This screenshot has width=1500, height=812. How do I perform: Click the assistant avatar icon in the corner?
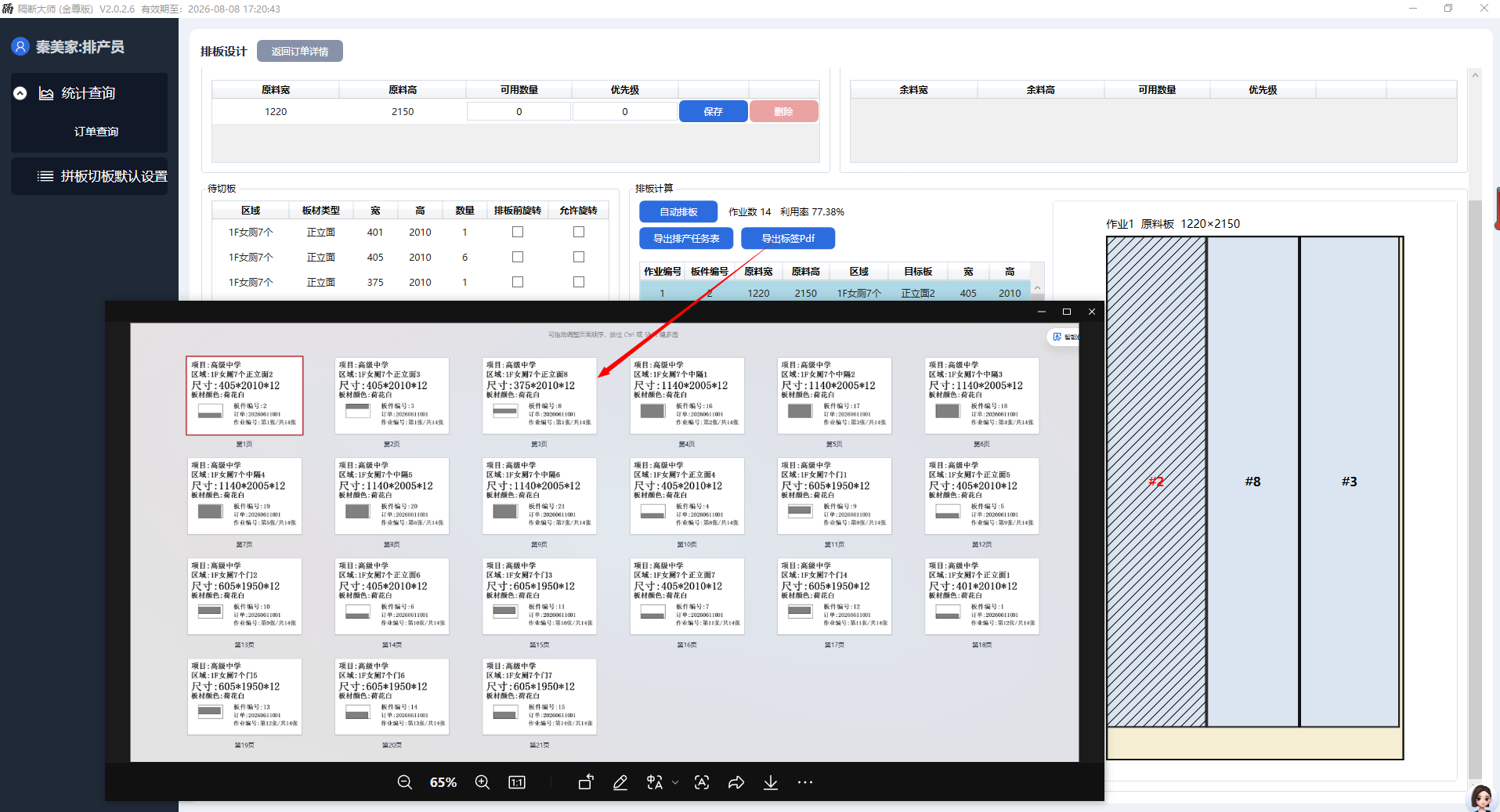(1481, 797)
